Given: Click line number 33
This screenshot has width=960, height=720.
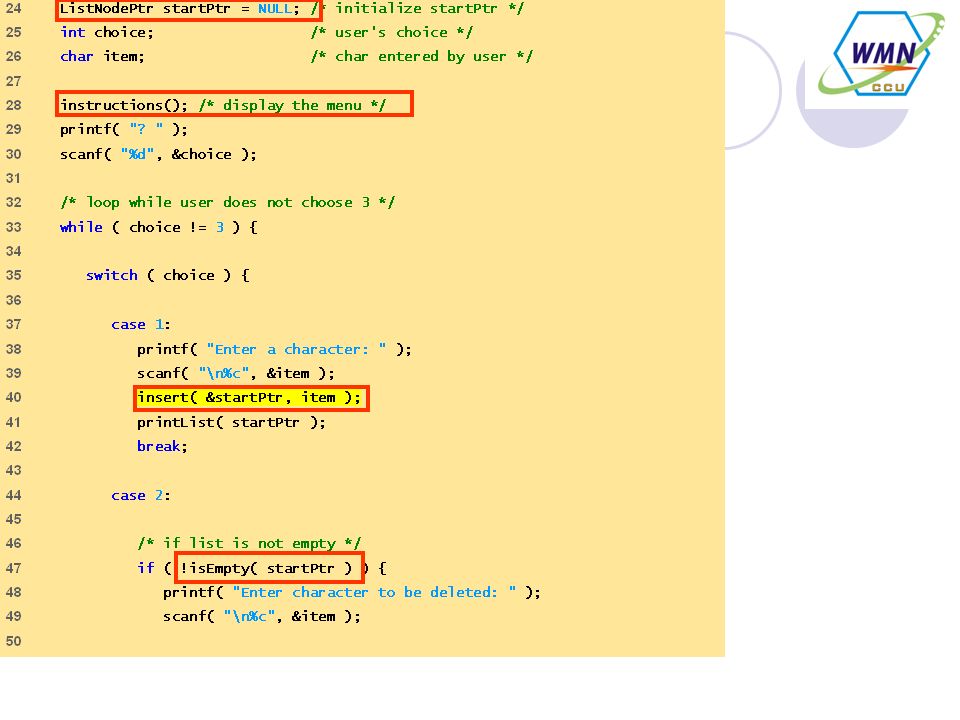Looking at the screenshot, I should tap(13, 227).
